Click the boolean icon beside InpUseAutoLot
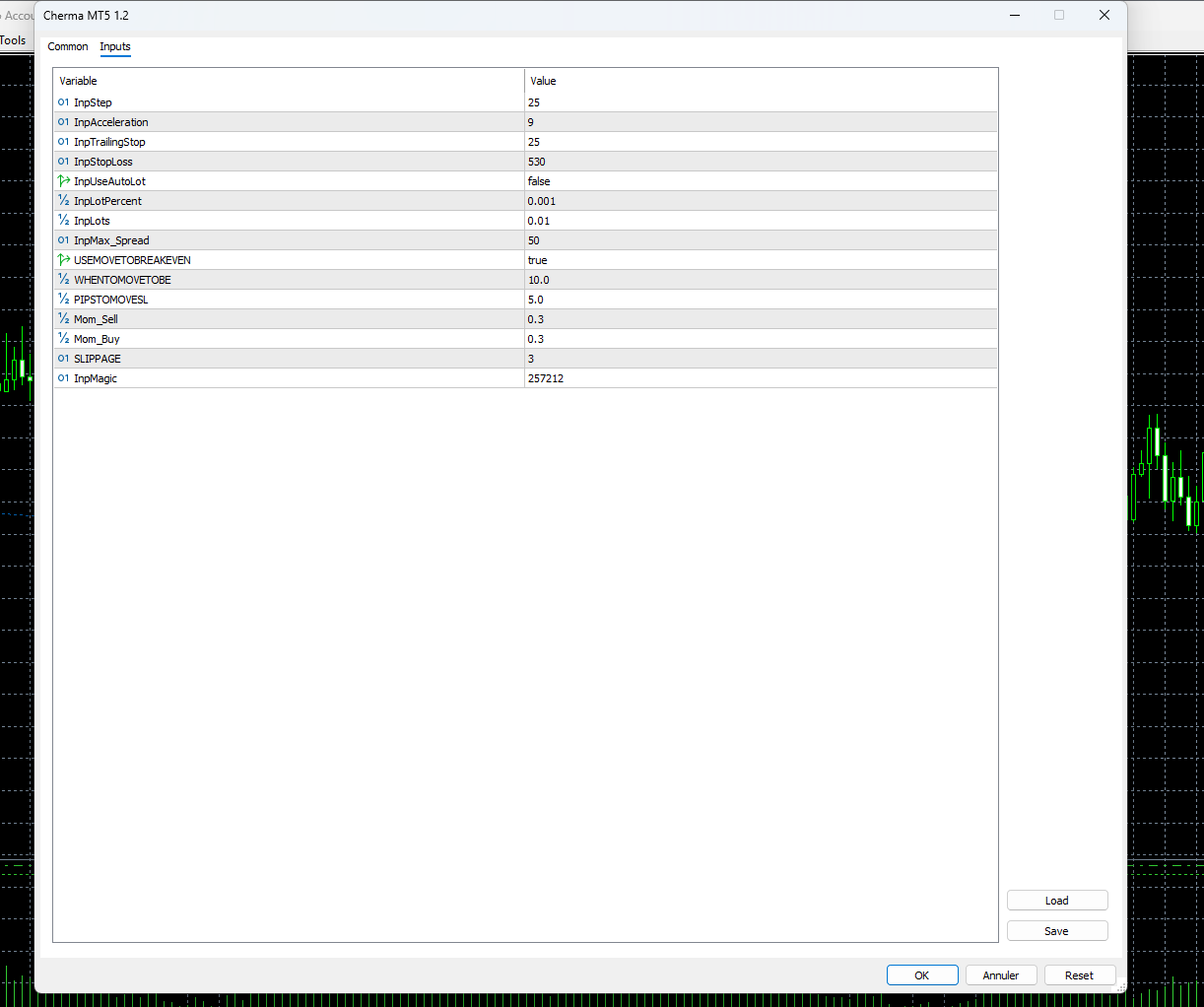1204x1007 pixels. tap(63, 181)
